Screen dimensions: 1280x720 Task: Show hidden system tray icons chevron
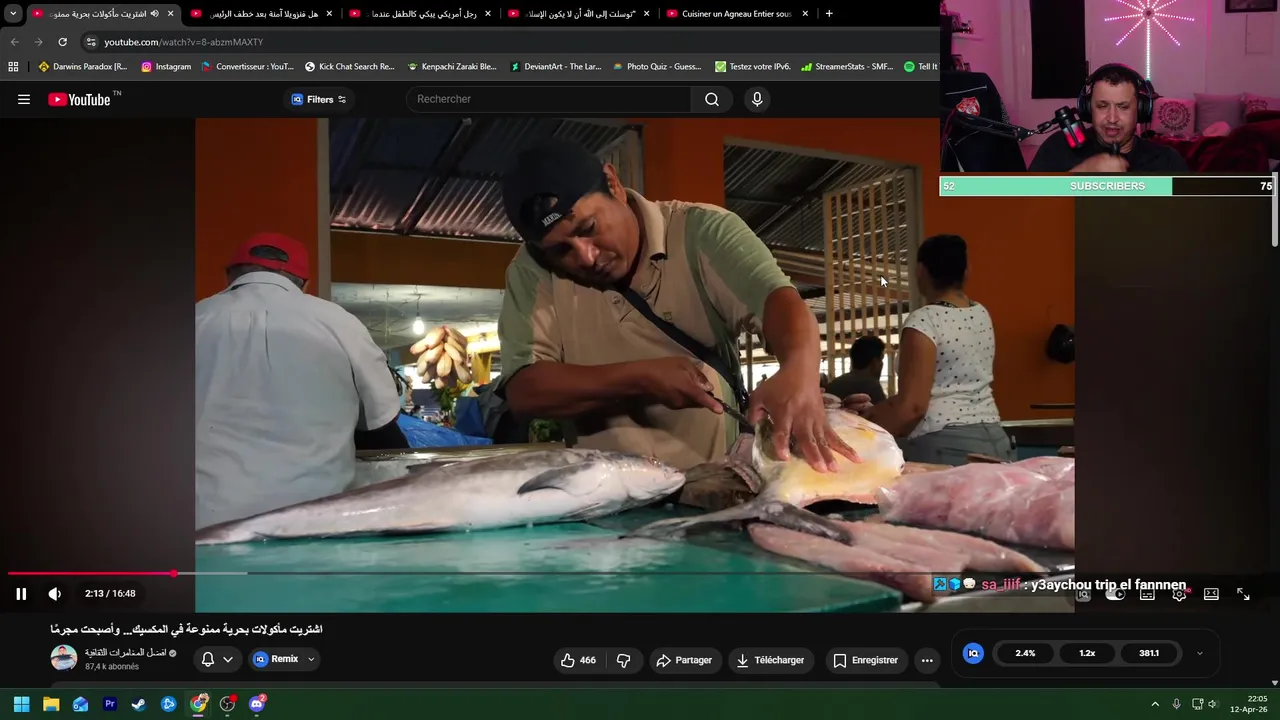point(1155,704)
